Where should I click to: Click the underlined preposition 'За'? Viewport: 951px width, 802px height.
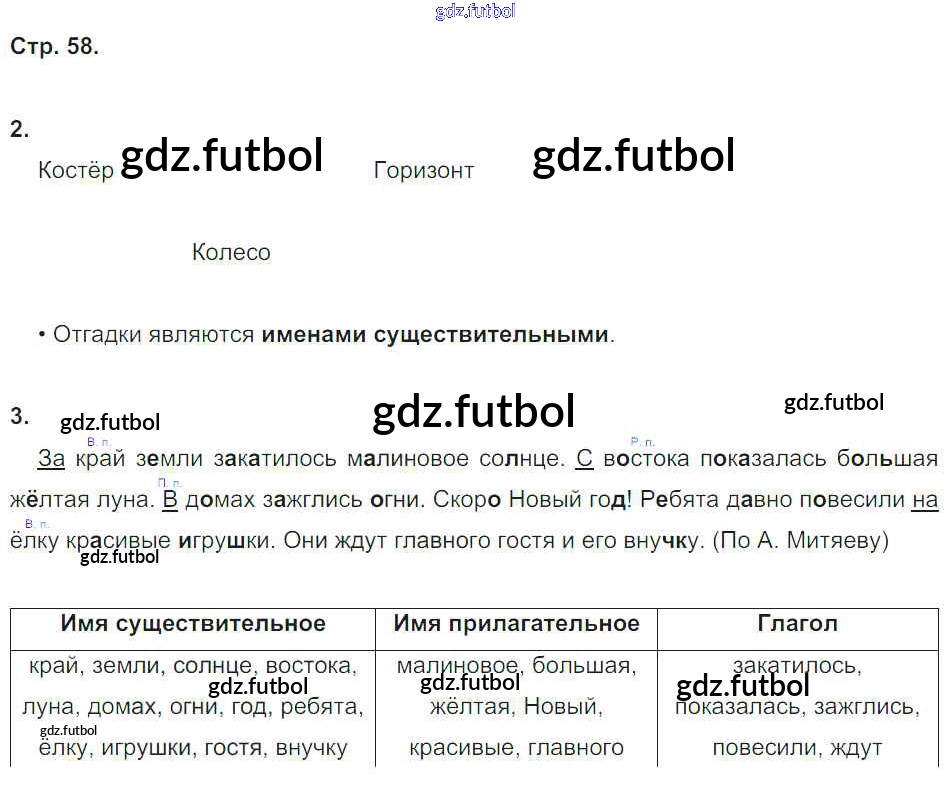(x=51, y=459)
